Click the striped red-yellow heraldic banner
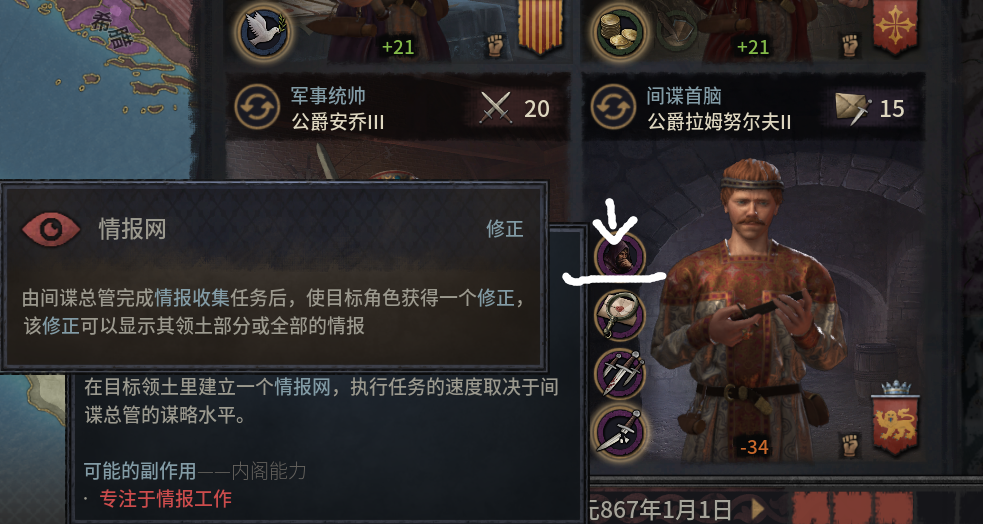This screenshot has width=983, height=524. pos(535,27)
